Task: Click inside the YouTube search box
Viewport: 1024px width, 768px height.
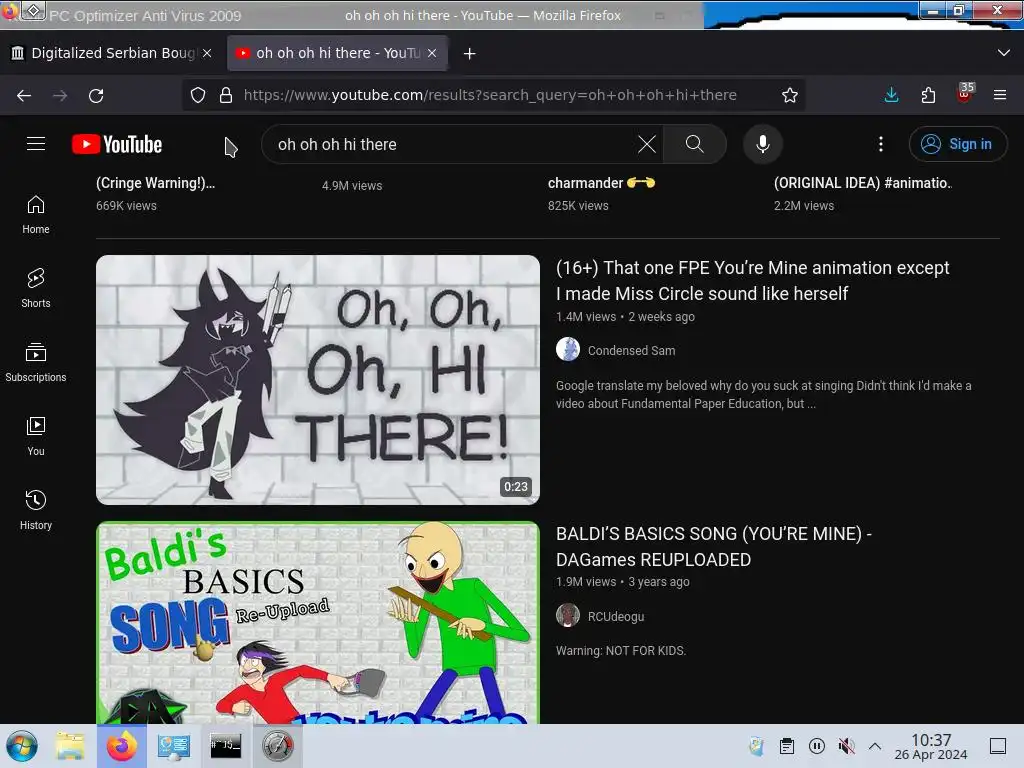Action: click(451, 144)
